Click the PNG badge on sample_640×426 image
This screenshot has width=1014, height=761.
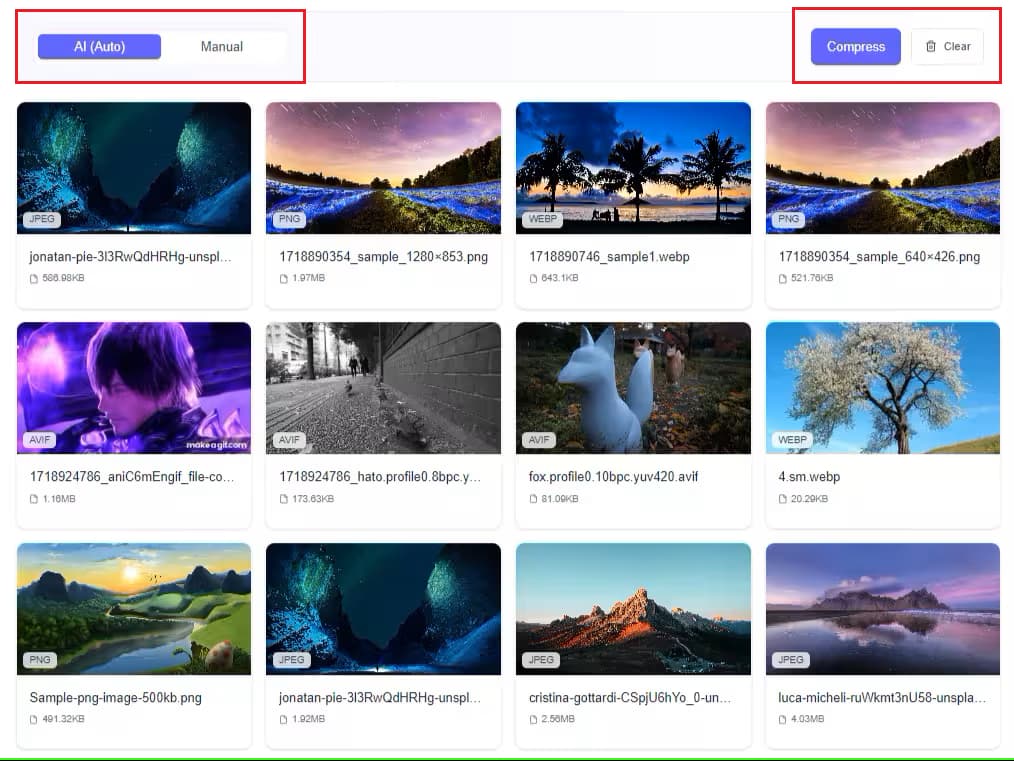tap(788, 219)
